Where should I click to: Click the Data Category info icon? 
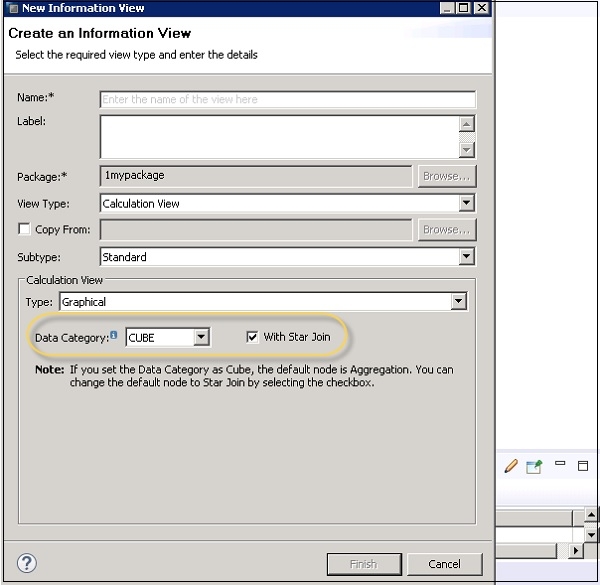coord(113,336)
